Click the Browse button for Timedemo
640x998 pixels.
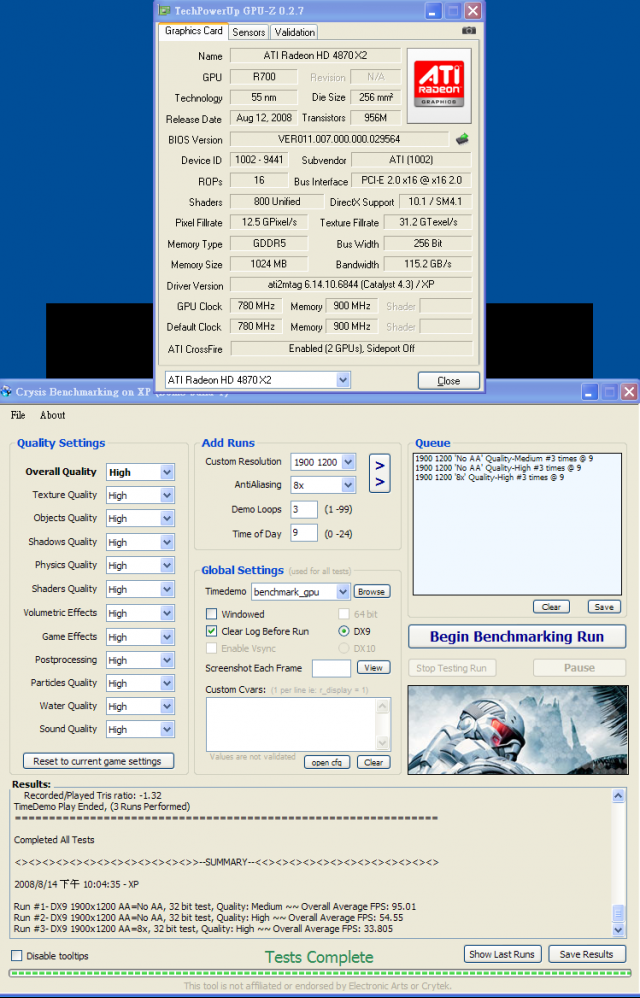point(372,591)
